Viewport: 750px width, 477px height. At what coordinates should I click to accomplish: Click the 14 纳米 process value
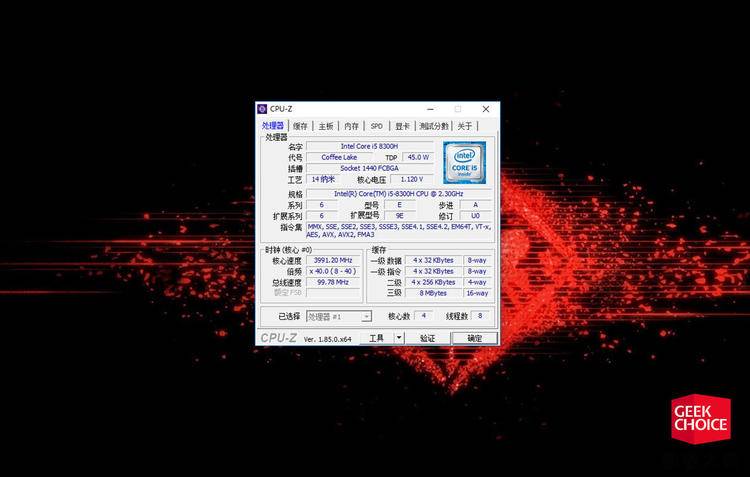click(x=323, y=179)
